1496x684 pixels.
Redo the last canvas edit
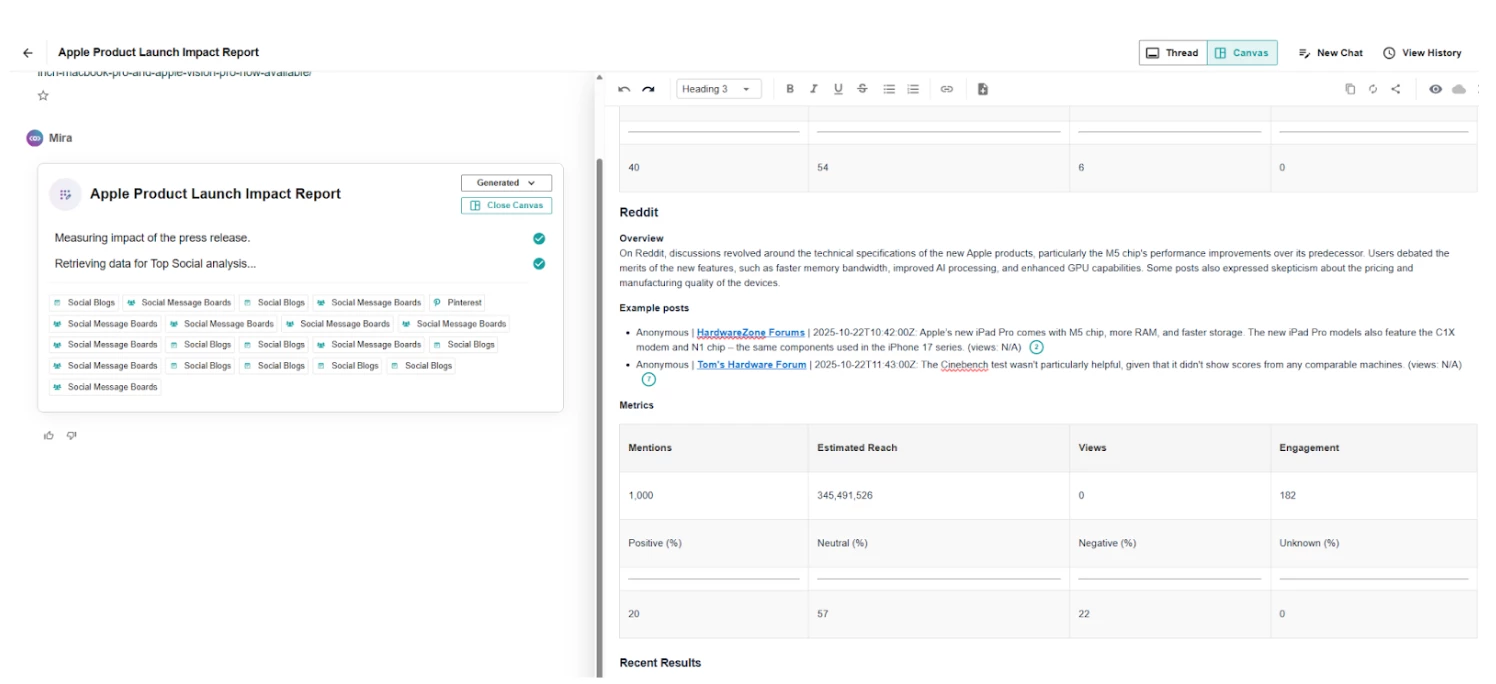point(648,89)
